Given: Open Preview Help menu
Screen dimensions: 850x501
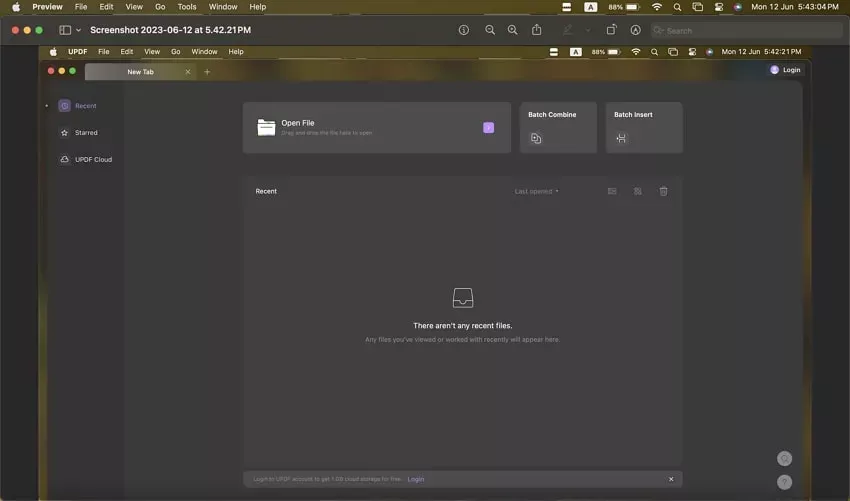Looking at the screenshot, I should point(257,7).
